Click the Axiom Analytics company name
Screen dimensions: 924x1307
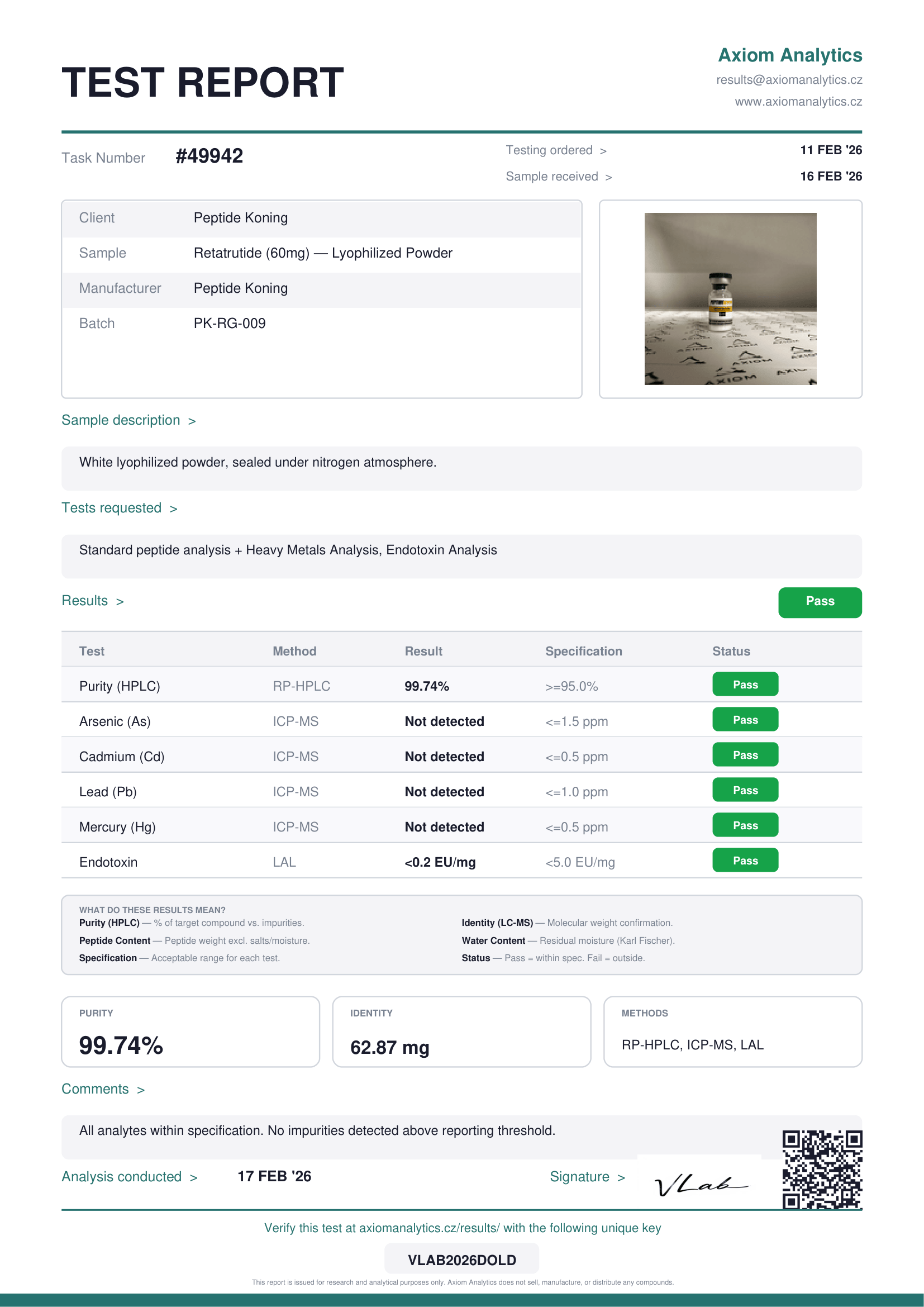[x=790, y=55]
